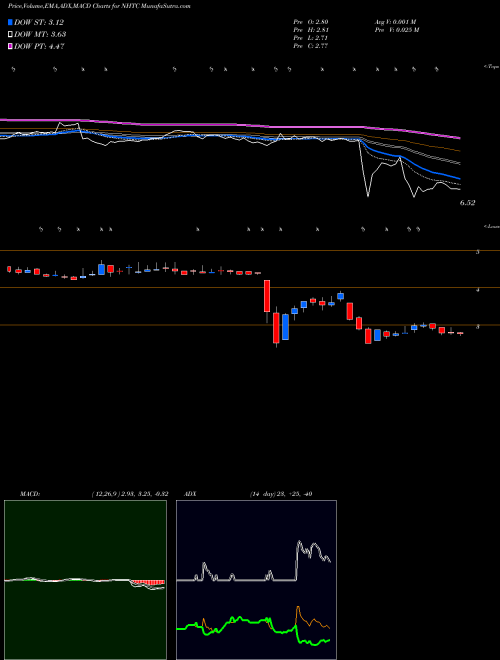Open the dark blue ADX indicator chart
Screen dimensions: 500x660
point(256,580)
